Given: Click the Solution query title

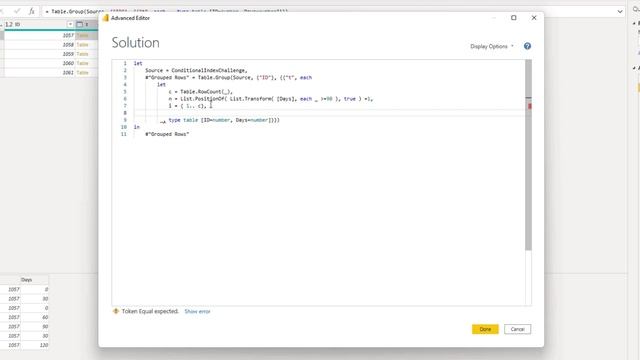Looking at the screenshot, I should coord(136,42).
